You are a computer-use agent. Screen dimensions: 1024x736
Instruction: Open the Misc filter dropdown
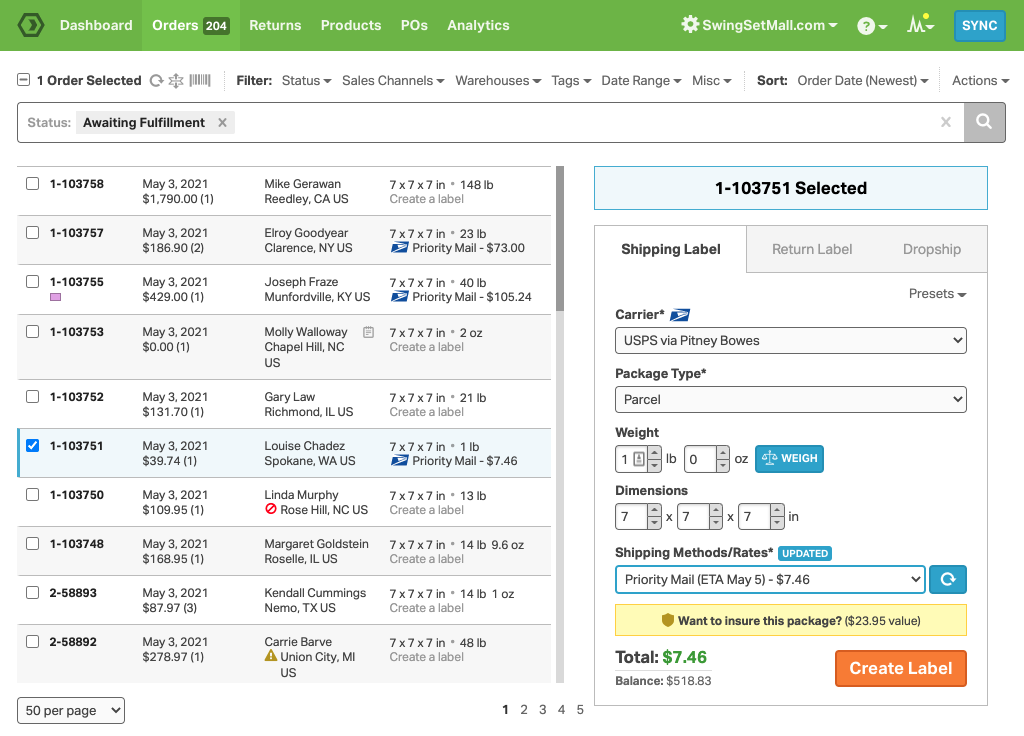(x=712, y=80)
